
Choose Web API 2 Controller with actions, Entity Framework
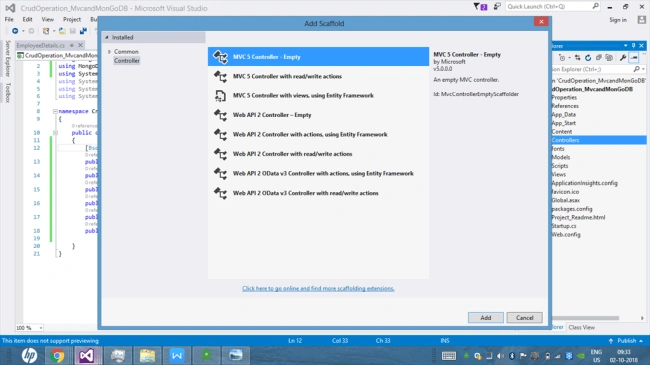point(318,134)
